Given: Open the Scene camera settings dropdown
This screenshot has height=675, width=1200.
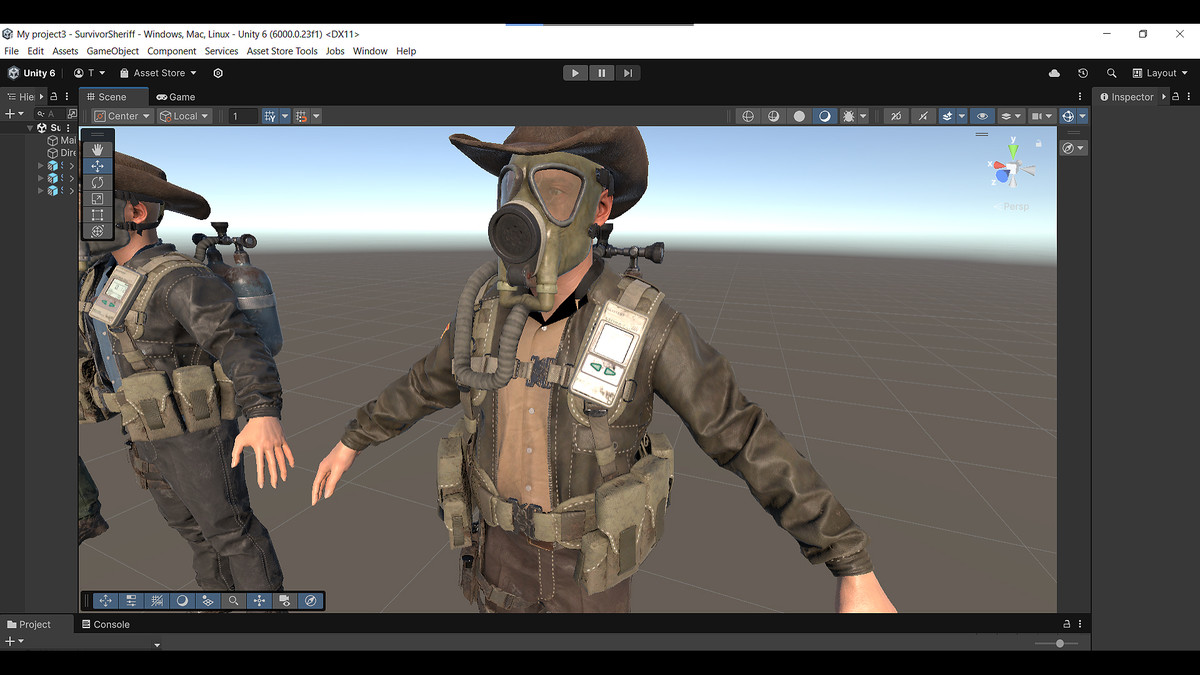Looking at the screenshot, I should coord(1042,116).
